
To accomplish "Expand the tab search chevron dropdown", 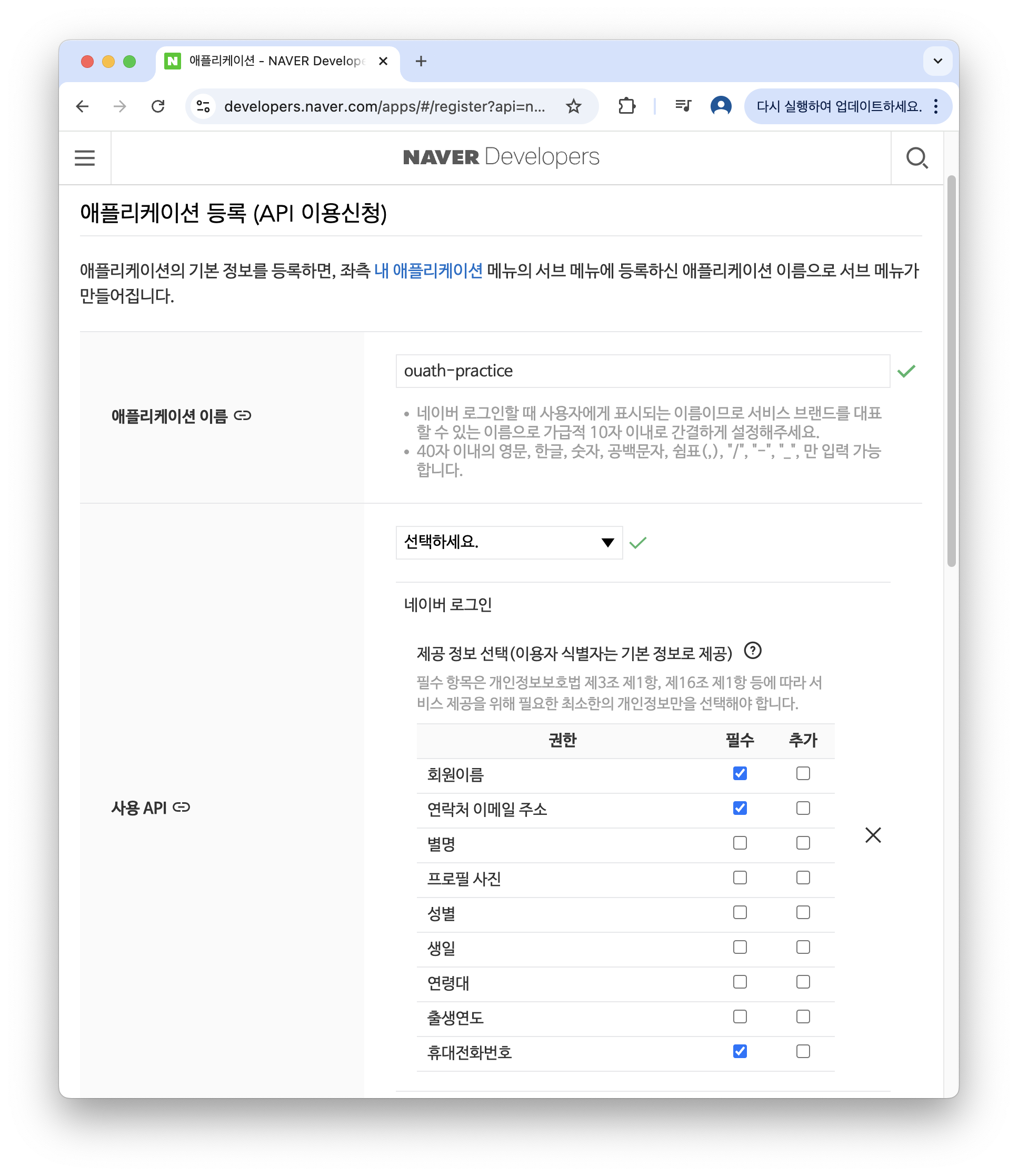I will click(x=937, y=62).
